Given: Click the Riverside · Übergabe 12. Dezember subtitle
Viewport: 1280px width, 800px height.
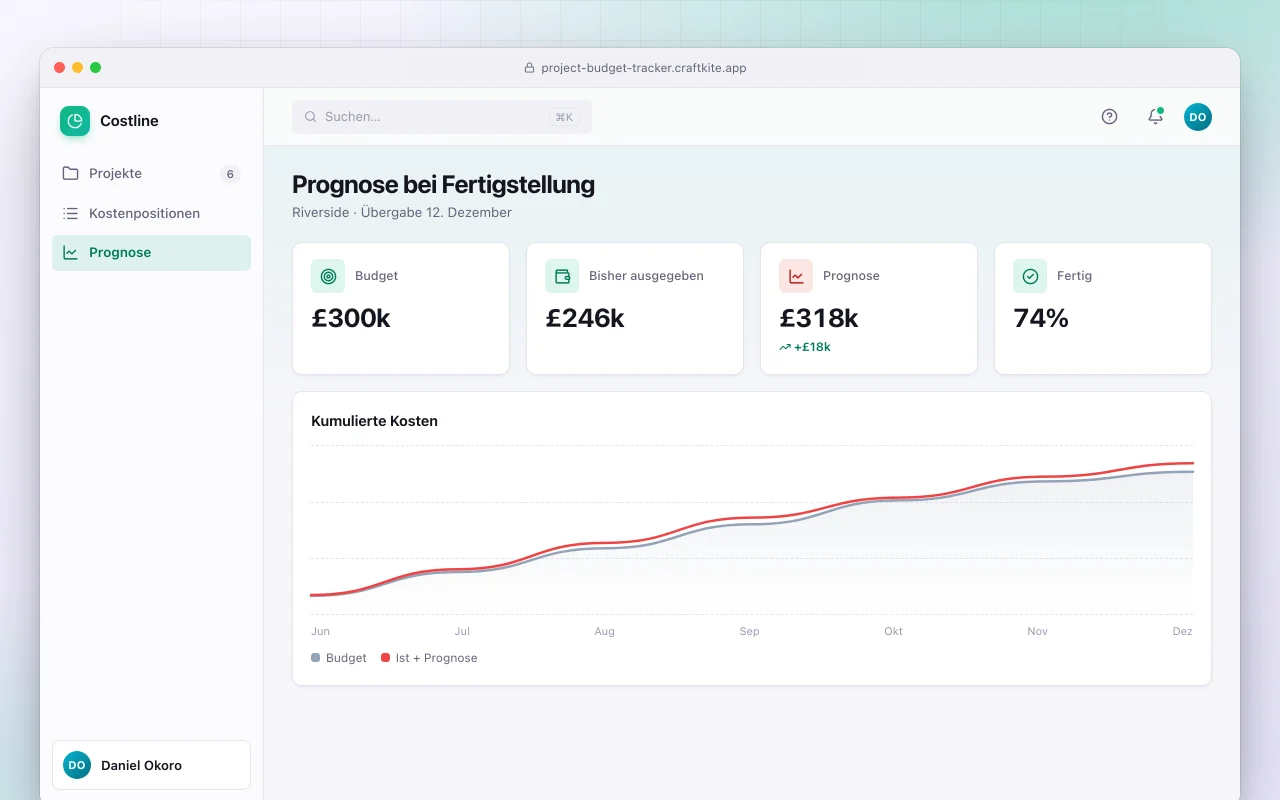Looking at the screenshot, I should (402, 212).
